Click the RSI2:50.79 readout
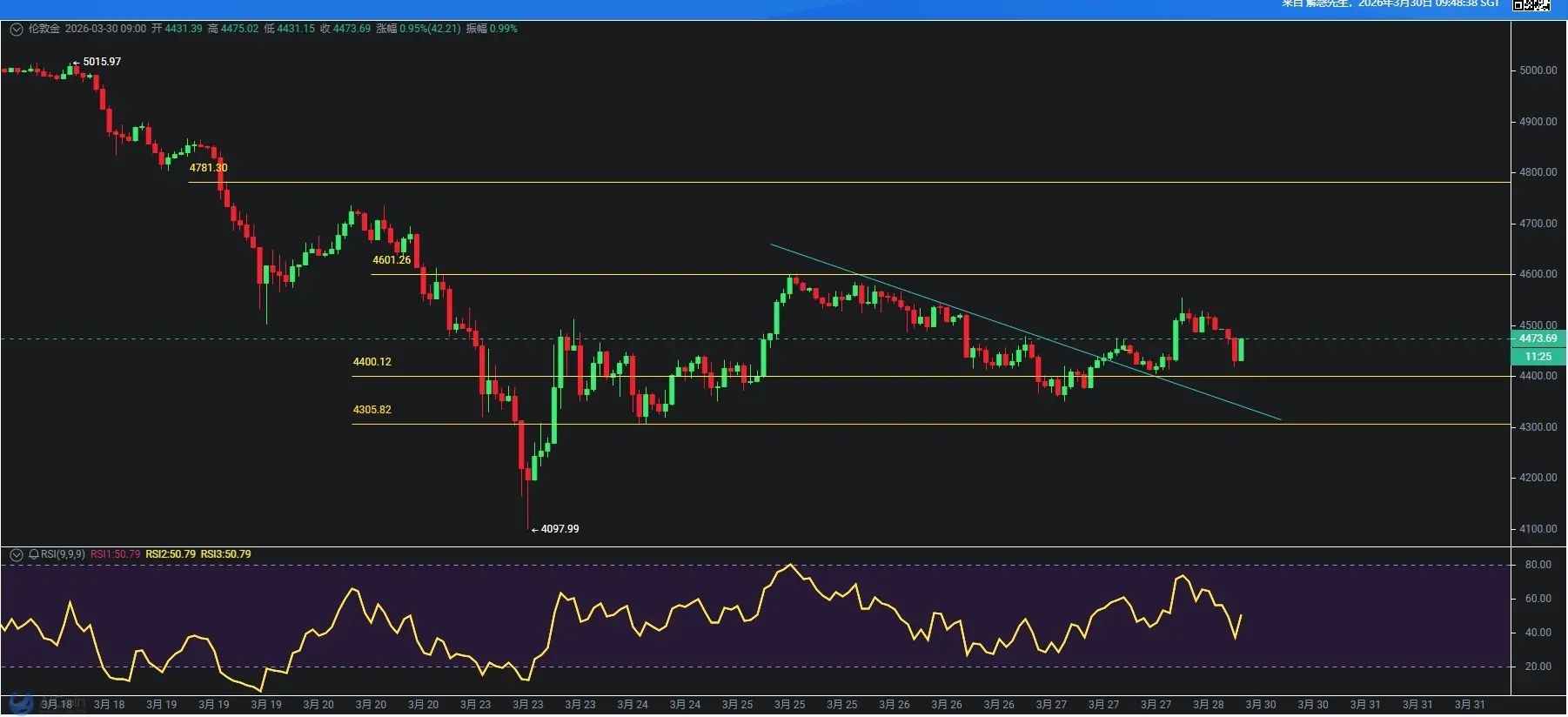 pos(171,554)
